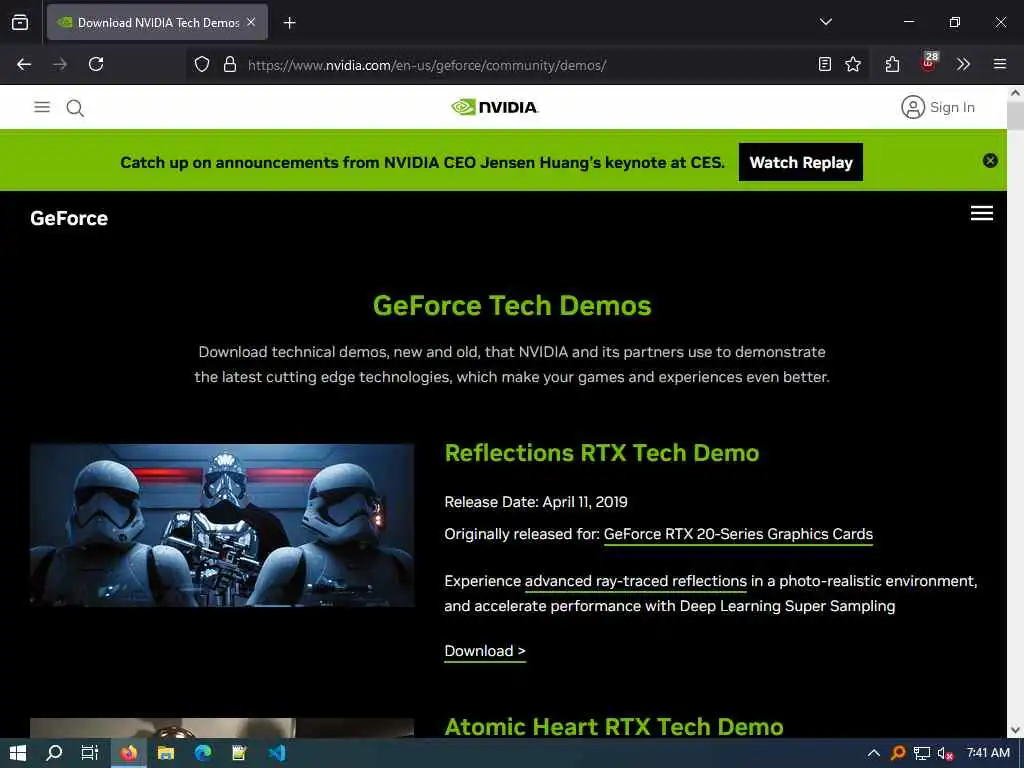
Task: Click page scrollbar down arrow
Action: coord(1016,730)
